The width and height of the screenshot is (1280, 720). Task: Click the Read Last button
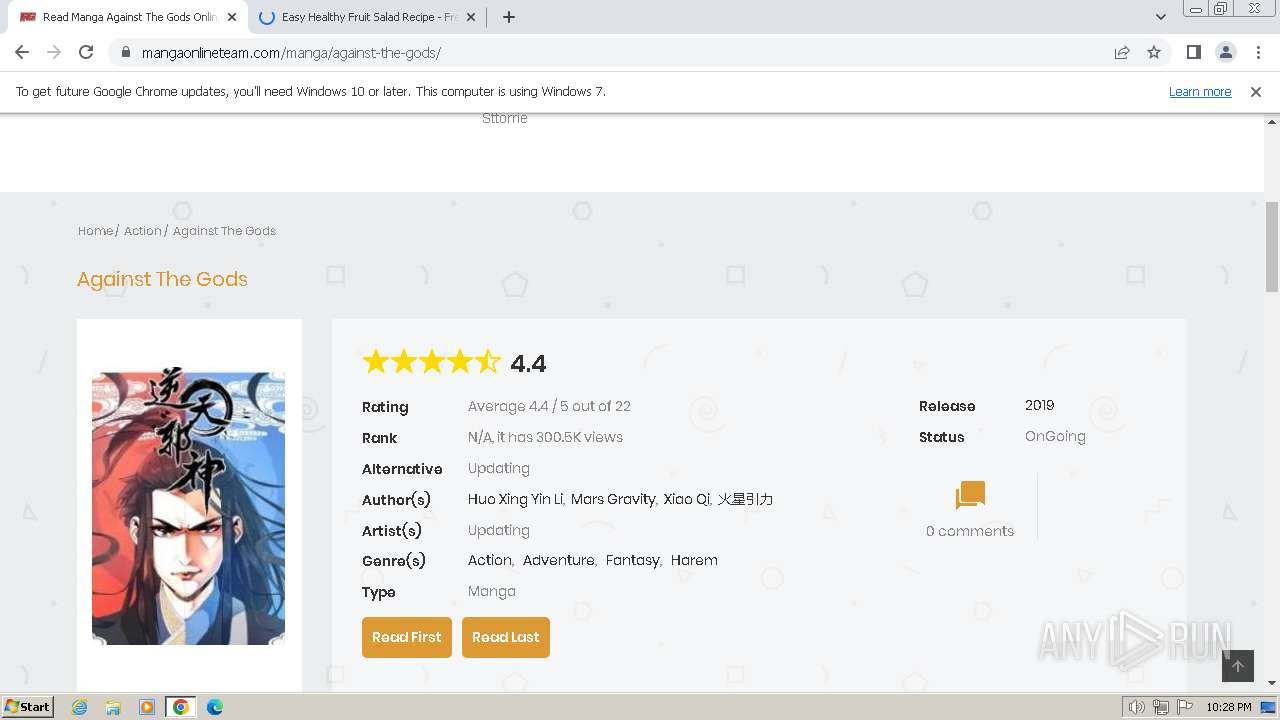pyautogui.click(x=506, y=637)
